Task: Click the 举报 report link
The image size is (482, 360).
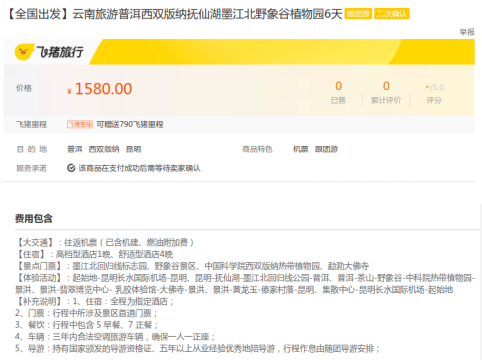Action: click(x=467, y=32)
